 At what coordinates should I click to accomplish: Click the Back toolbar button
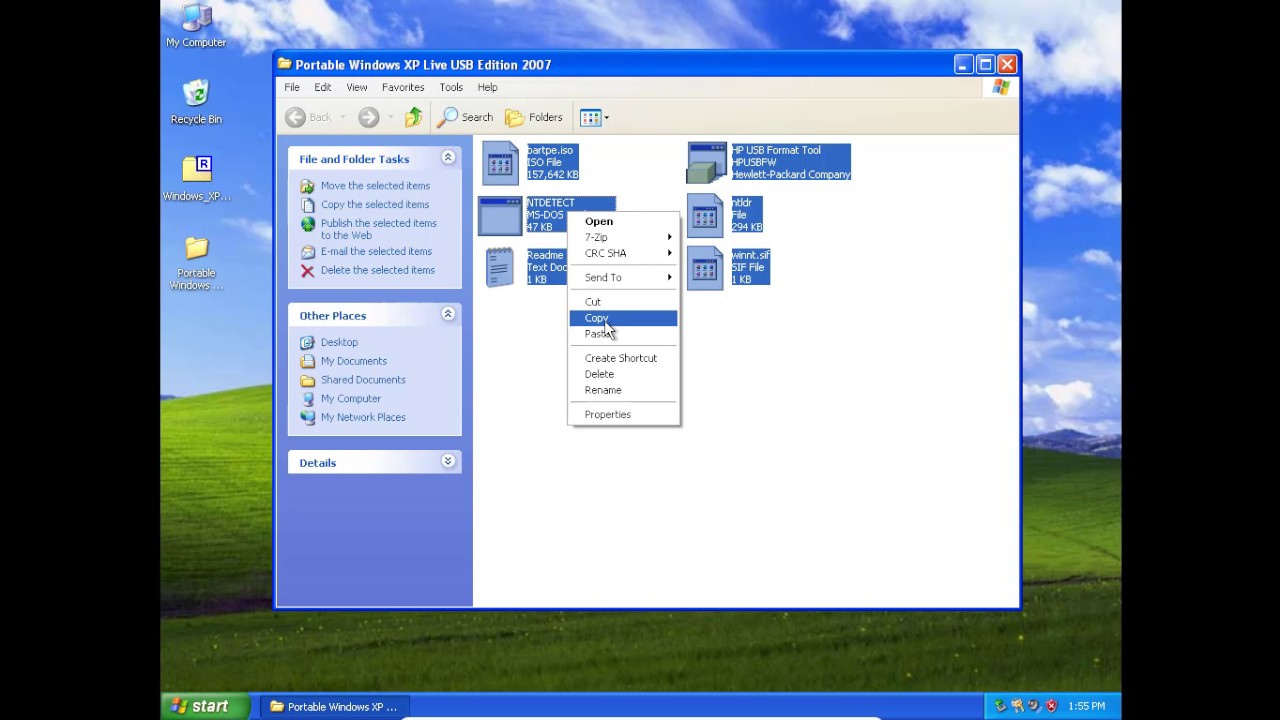(308, 117)
